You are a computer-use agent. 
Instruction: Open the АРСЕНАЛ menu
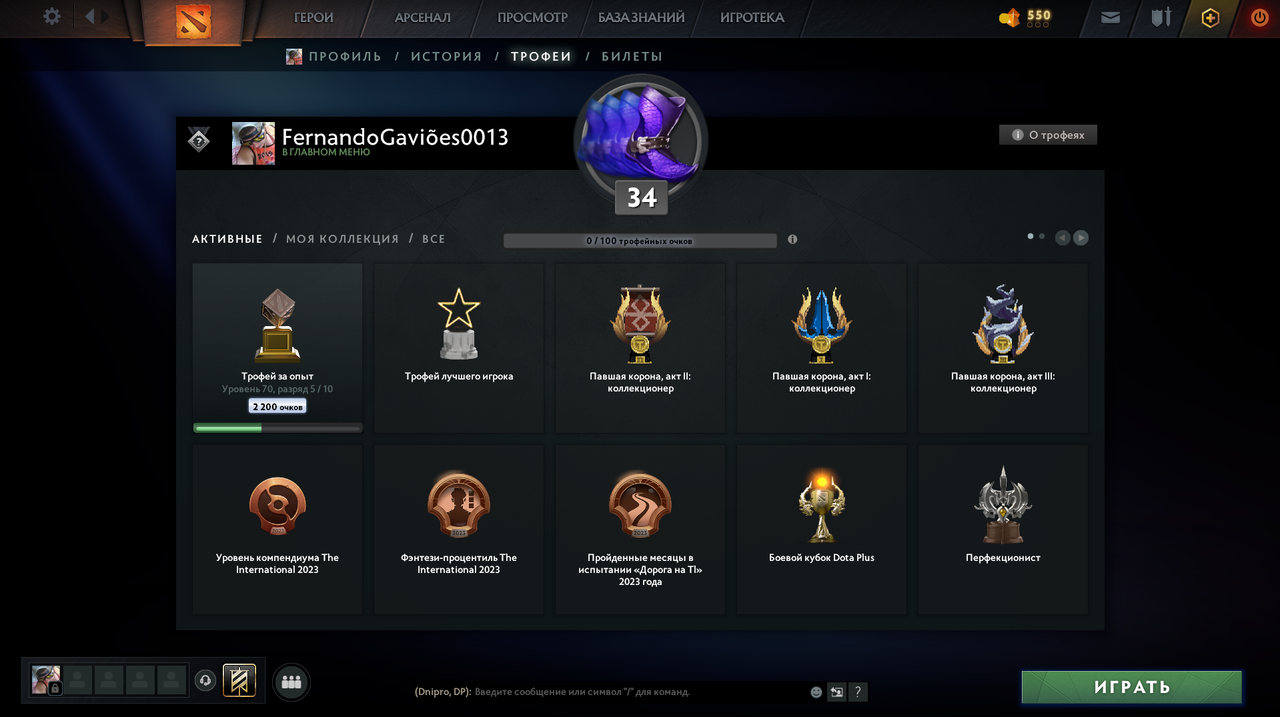[422, 17]
